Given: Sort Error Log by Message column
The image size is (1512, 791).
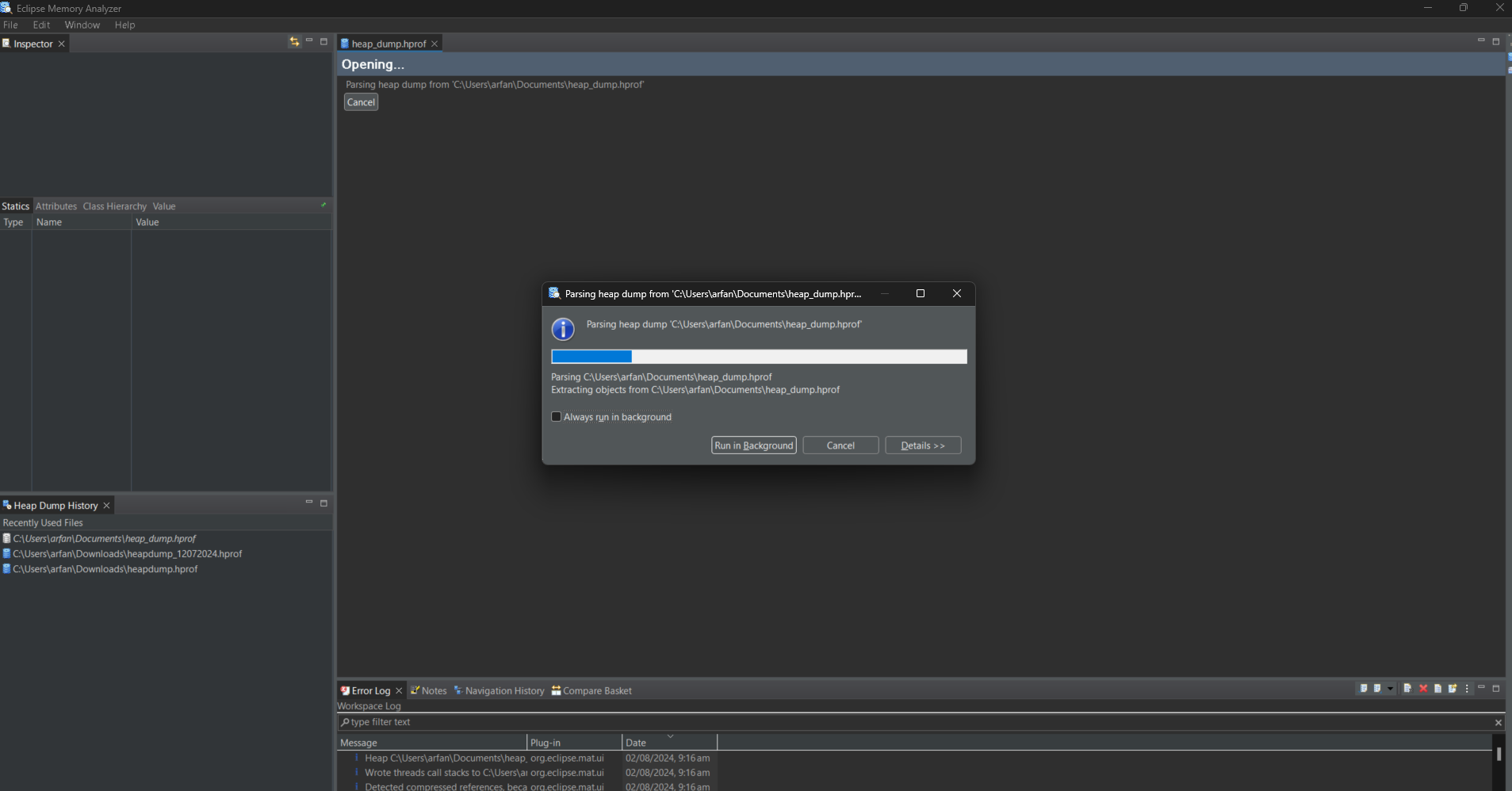Looking at the screenshot, I should tap(432, 743).
